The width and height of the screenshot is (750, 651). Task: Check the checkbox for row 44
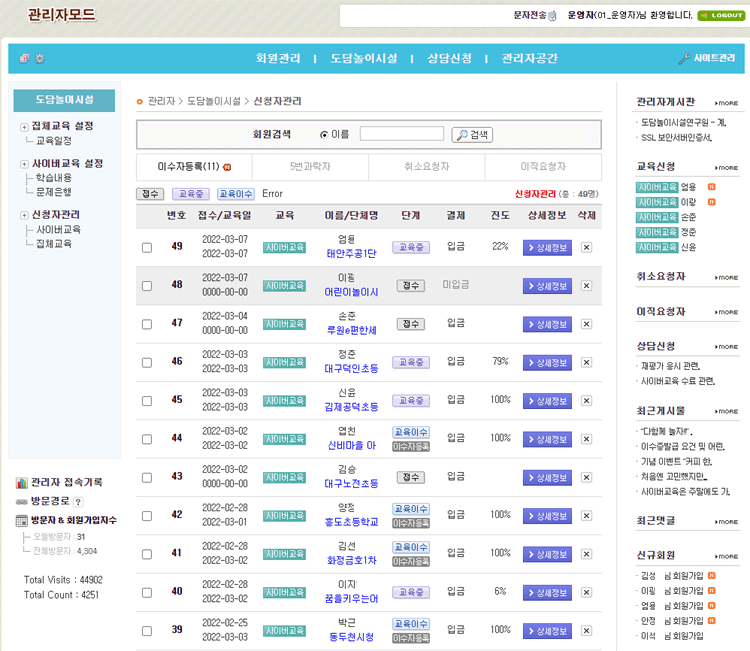pyautogui.click(x=147, y=439)
